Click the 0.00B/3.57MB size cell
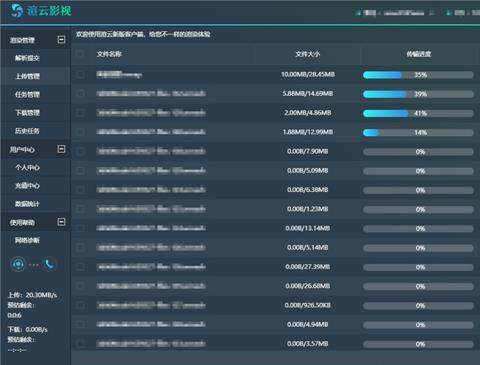Screen dimensions: 480x365 307,344
